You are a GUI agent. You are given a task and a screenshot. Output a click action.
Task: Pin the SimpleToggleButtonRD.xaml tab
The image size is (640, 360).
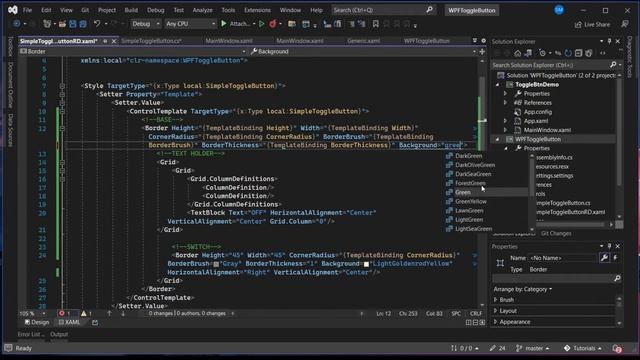coord(105,41)
